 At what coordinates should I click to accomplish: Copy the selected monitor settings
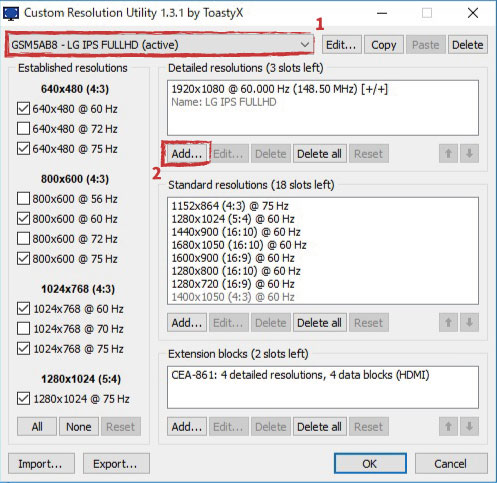click(x=384, y=45)
